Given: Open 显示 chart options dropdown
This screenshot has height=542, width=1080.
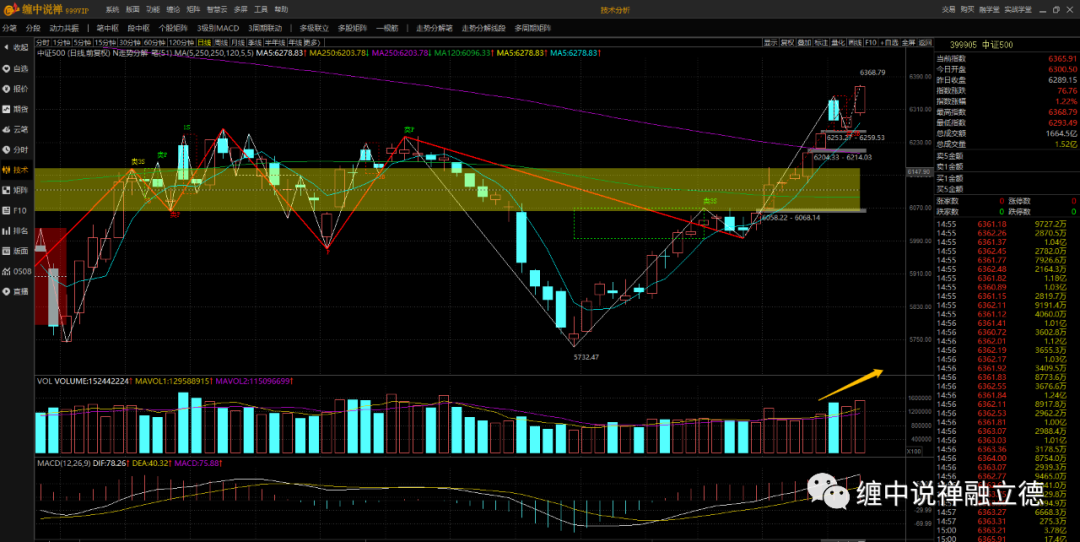Looking at the screenshot, I should point(771,43).
